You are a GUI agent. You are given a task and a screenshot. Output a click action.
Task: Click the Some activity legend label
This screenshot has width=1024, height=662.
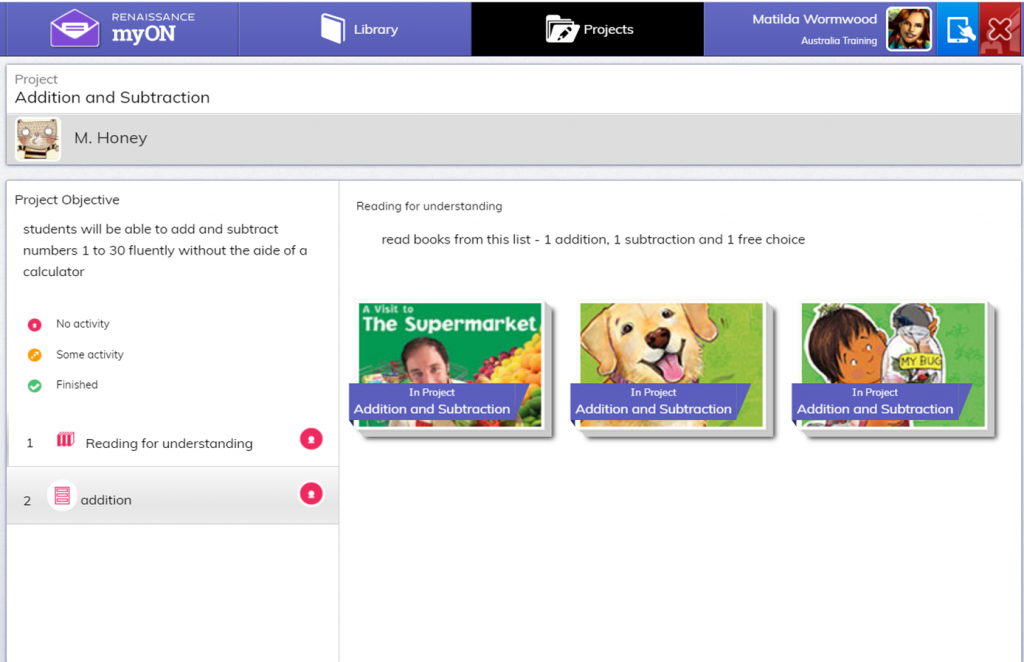point(89,355)
